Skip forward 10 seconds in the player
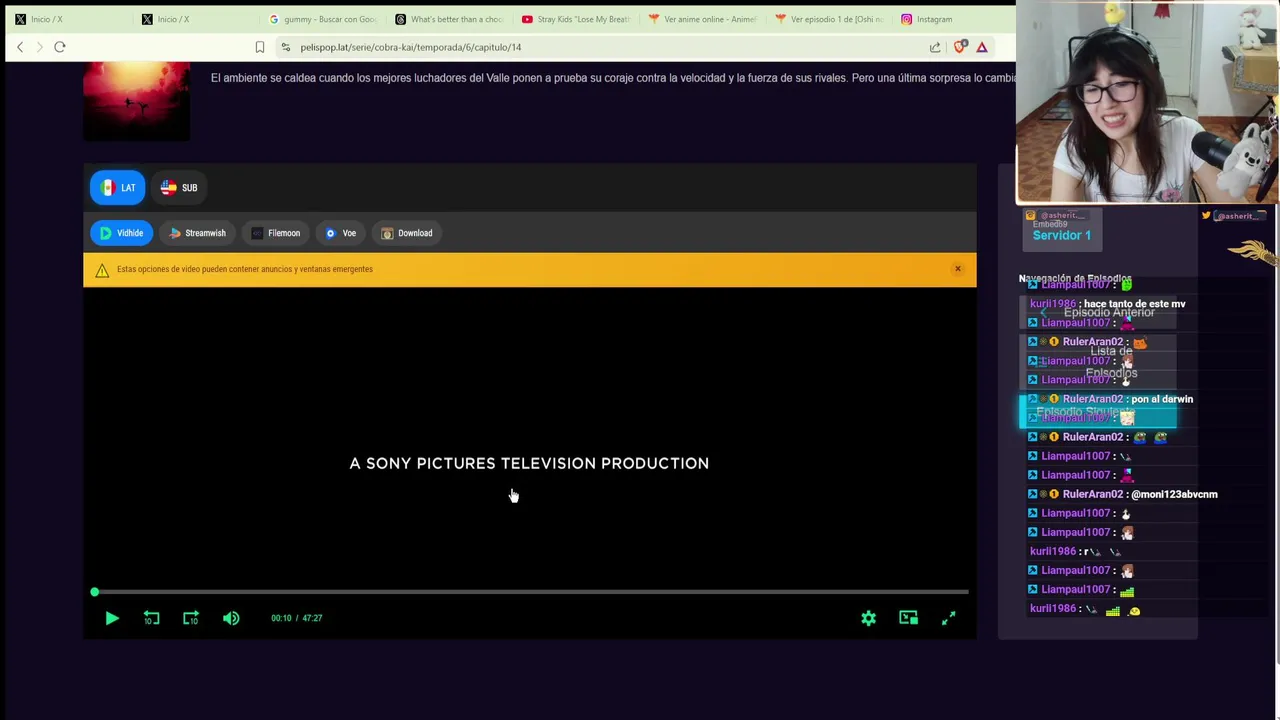Image resolution: width=1280 pixels, height=720 pixels. tap(191, 618)
